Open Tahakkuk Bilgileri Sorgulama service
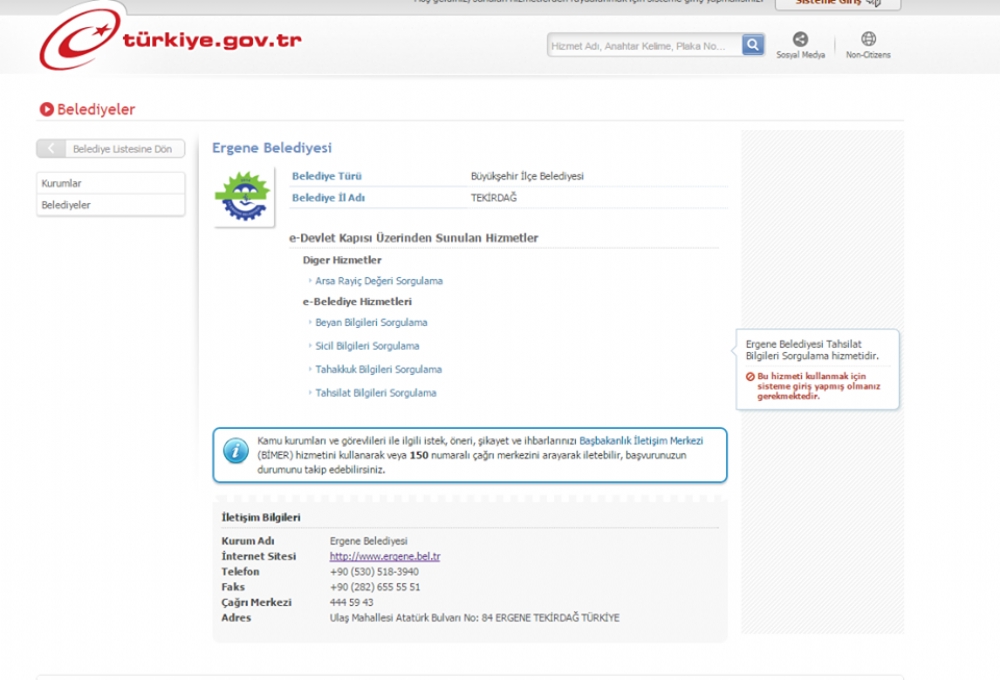 point(378,369)
